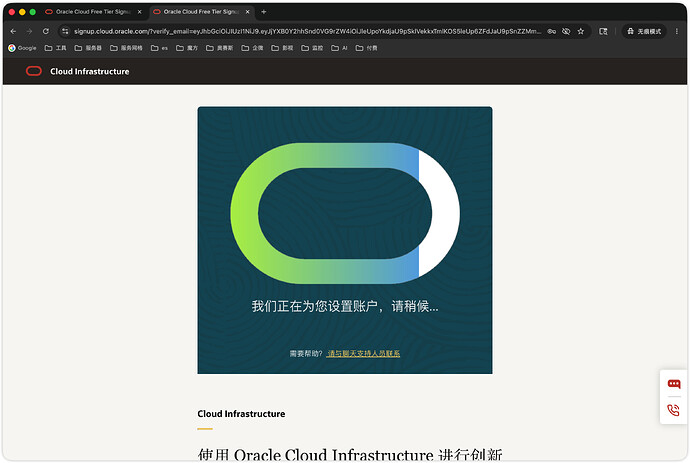Image resolution: width=690 pixels, height=463 pixels.
Task: Go back with the browser back arrow
Action: point(13,31)
